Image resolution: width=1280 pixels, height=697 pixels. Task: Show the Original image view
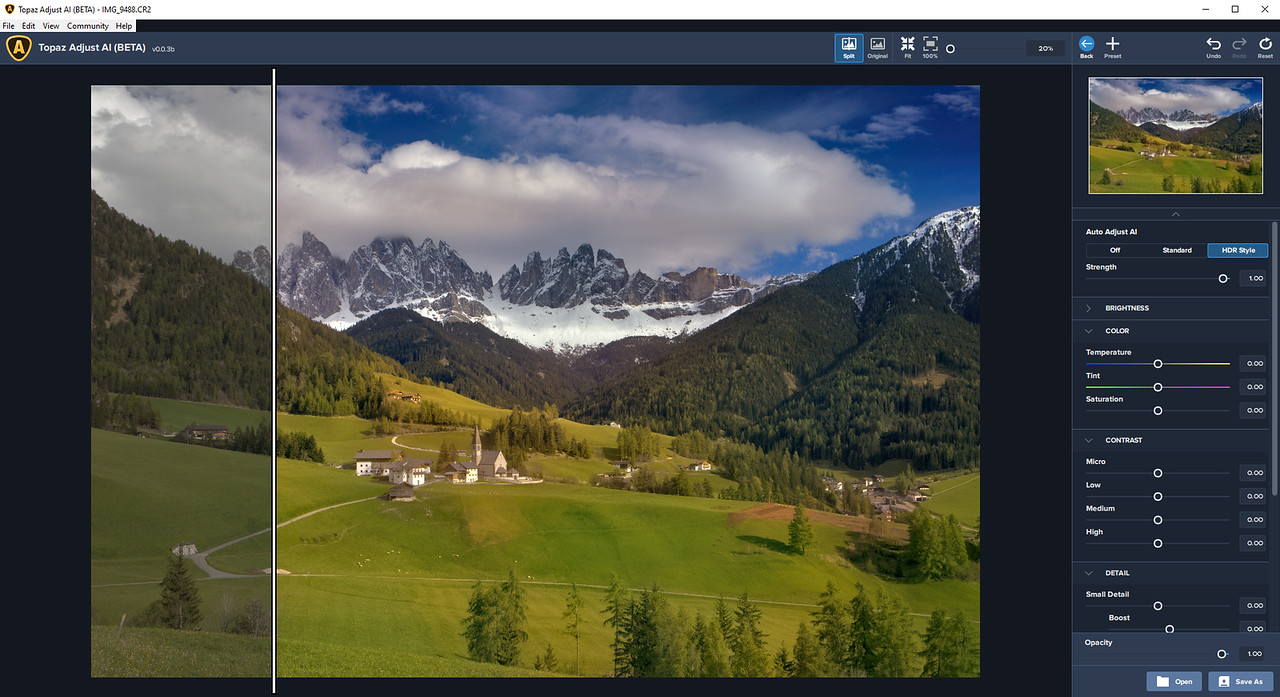(877, 48)
